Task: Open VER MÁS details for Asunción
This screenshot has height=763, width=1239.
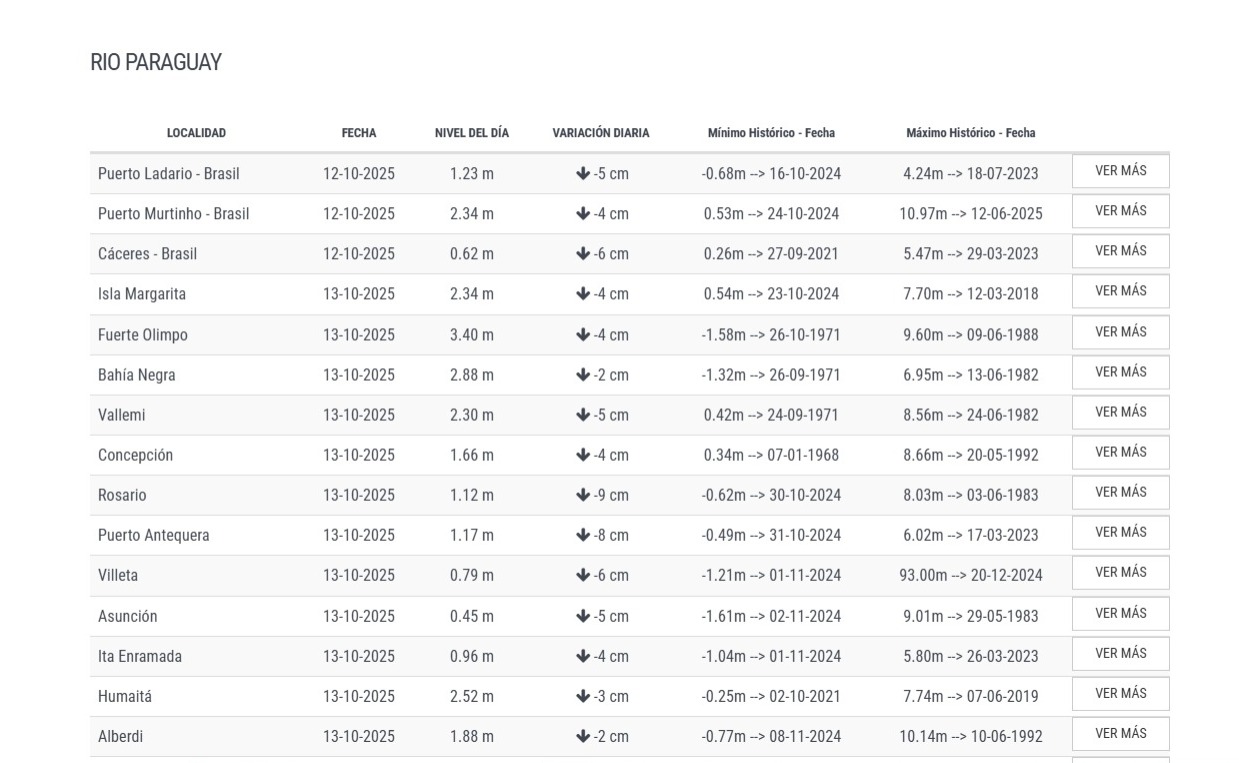Action: click(x=1120, y=613)
